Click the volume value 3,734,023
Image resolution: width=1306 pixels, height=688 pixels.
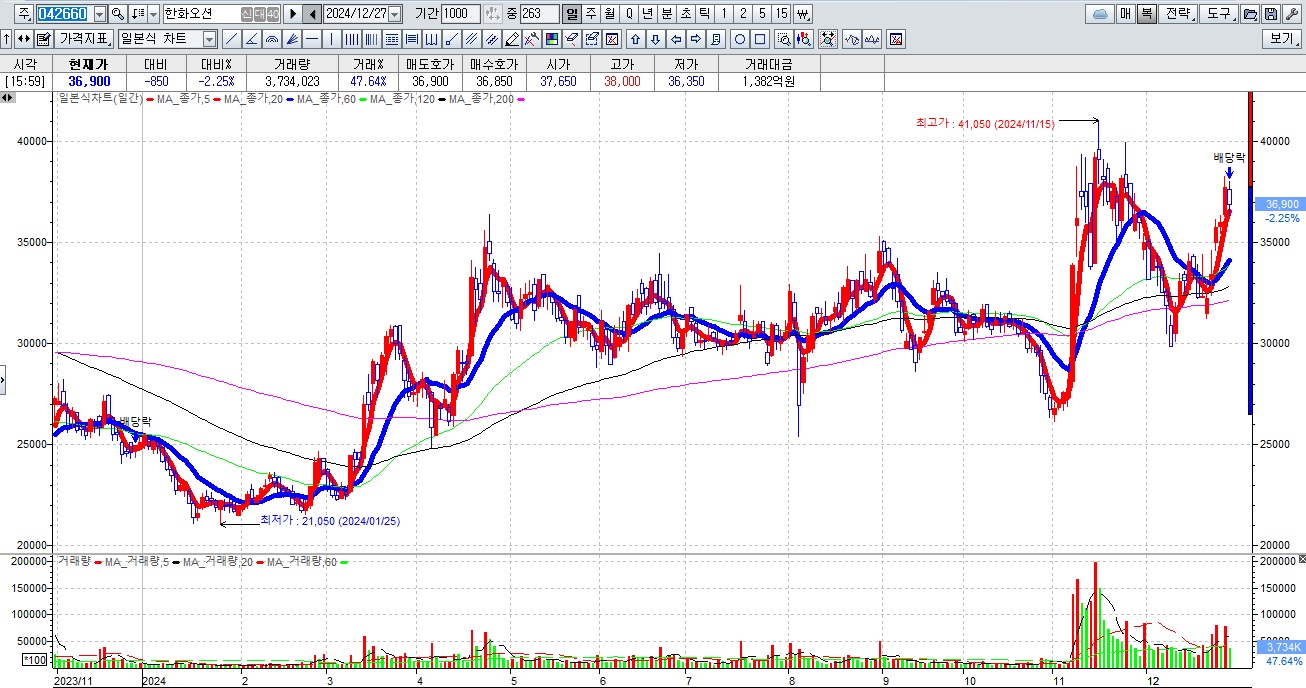pos(292,81)
